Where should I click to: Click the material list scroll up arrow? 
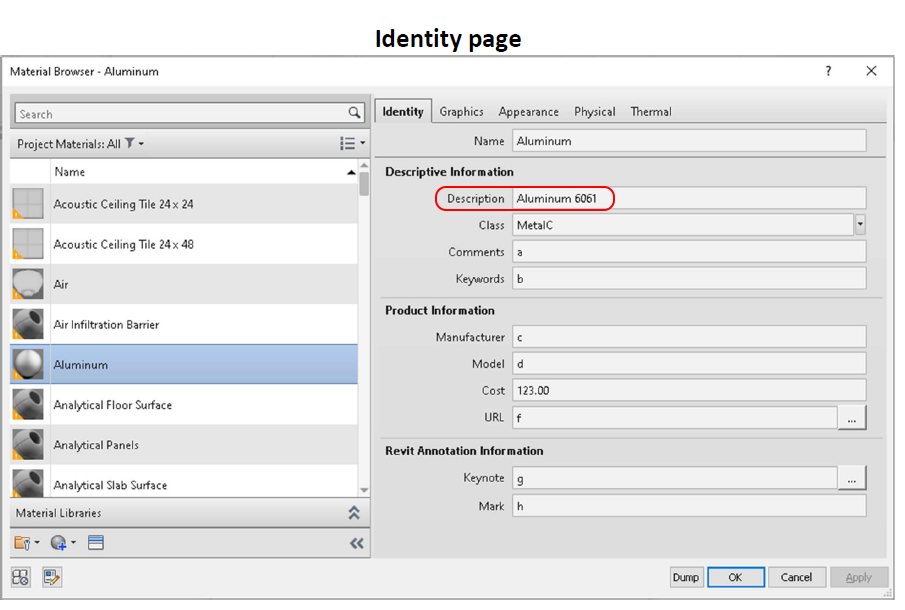pyautogui.click(x=364, y=166)
